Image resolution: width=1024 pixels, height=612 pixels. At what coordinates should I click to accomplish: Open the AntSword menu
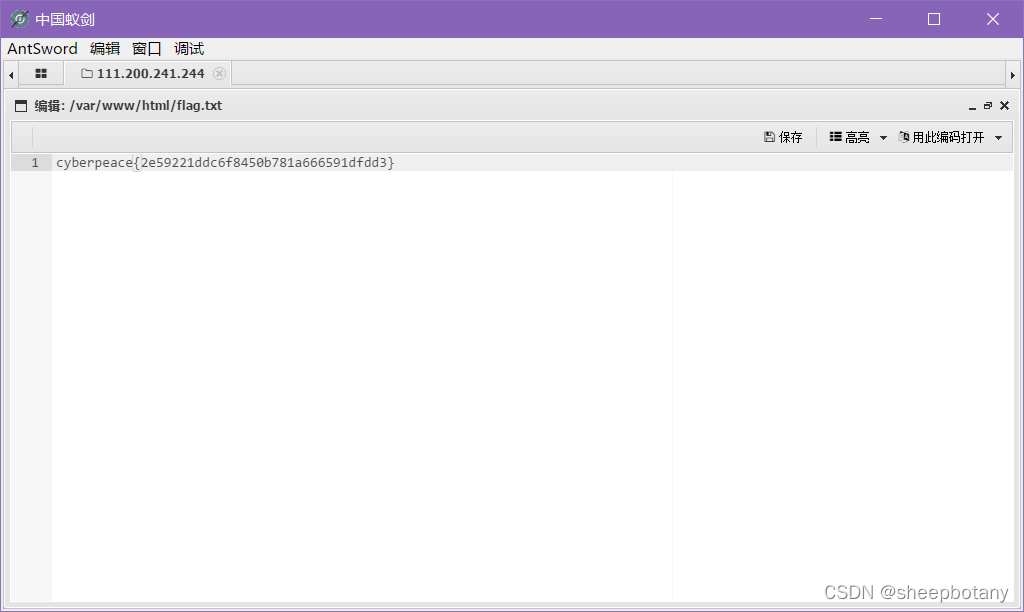click(42, 49)
